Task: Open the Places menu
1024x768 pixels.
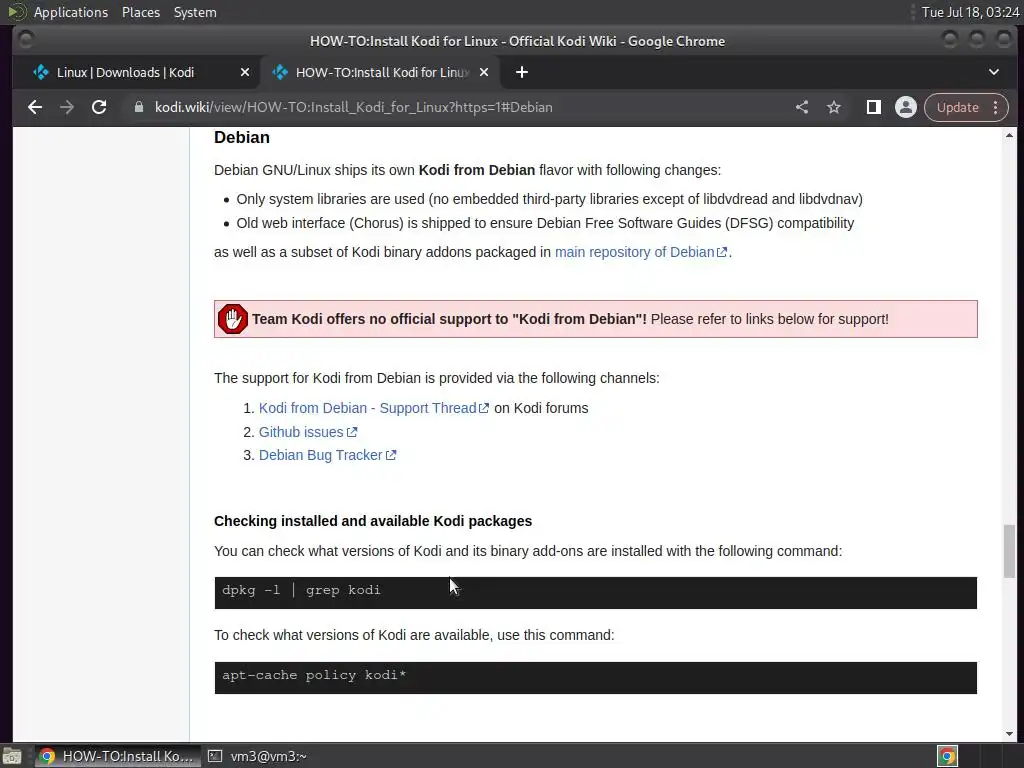Action: point(140,12)
